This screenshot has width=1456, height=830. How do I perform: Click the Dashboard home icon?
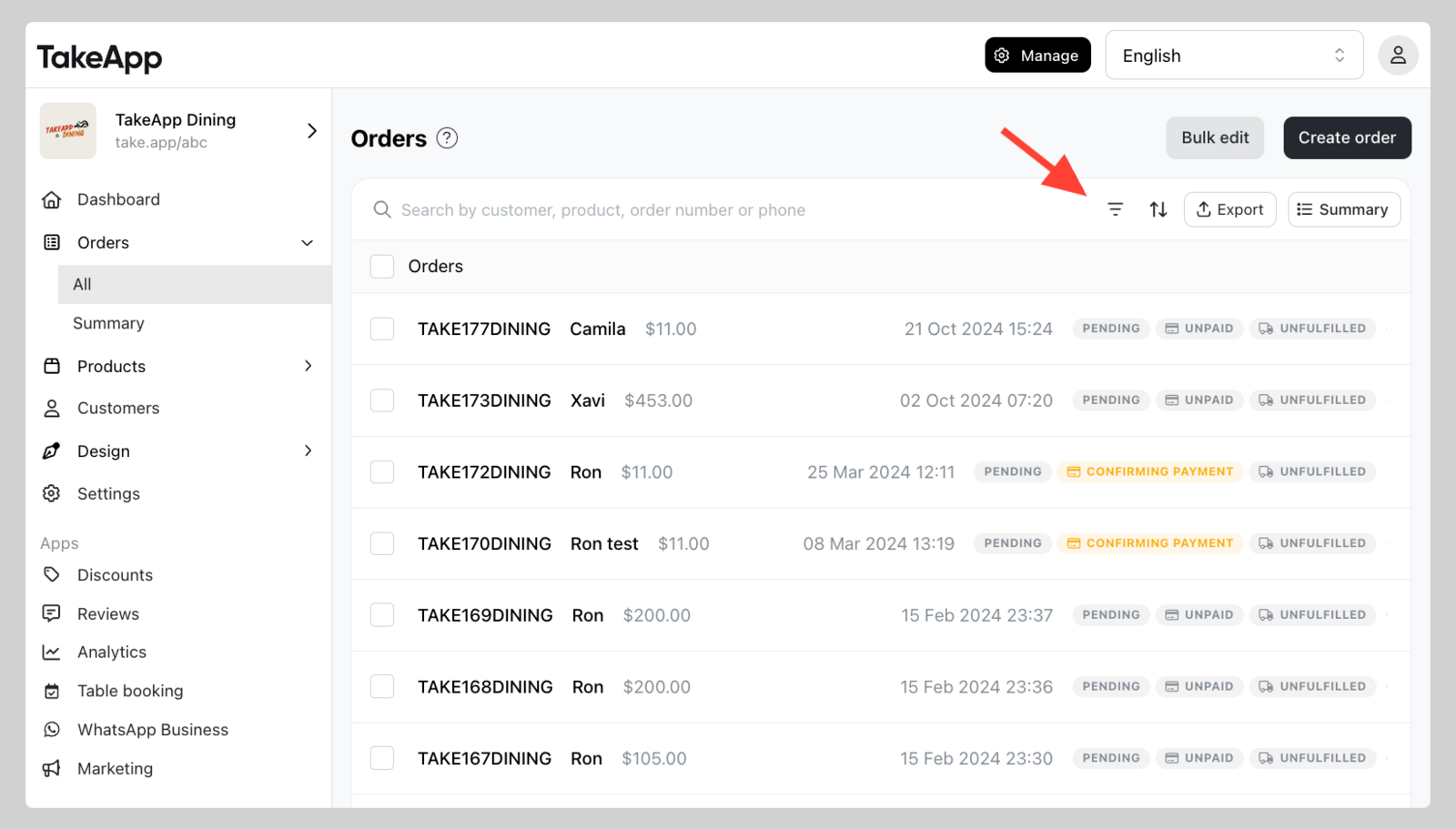(52, 199)
